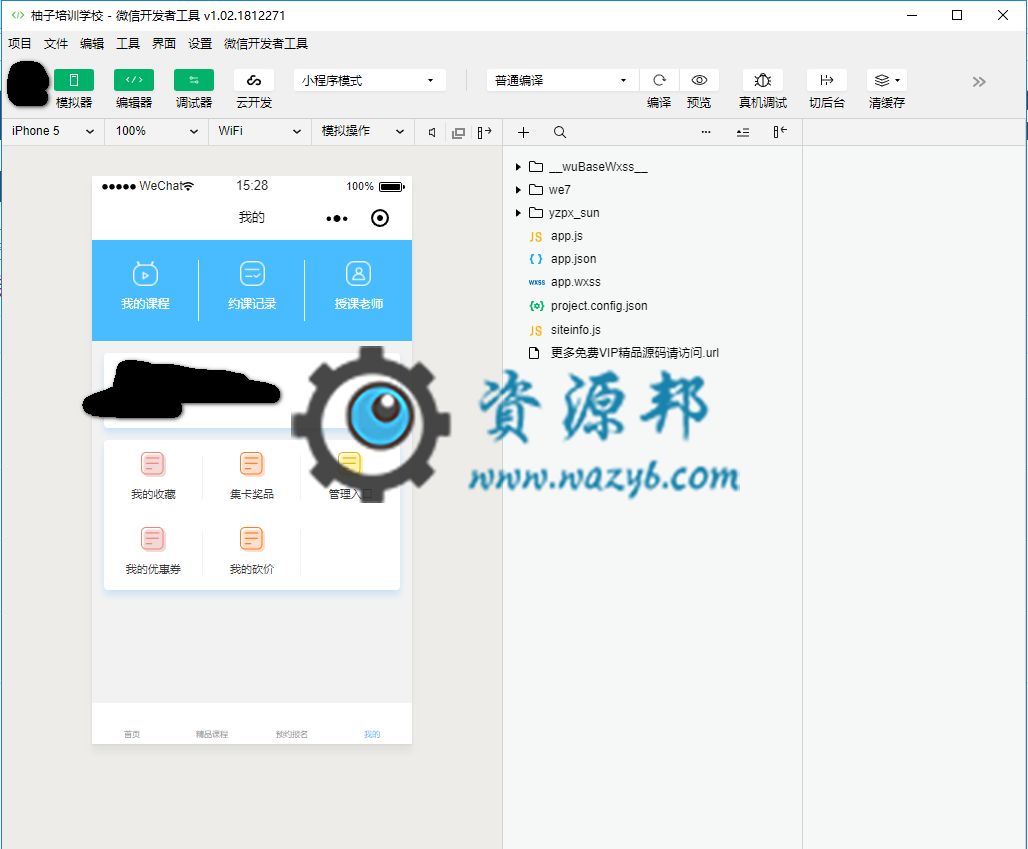The width and height of the screenshot is (1028, 849).
Task: Open the WiFi network dropdown
Action: [260, 131]
